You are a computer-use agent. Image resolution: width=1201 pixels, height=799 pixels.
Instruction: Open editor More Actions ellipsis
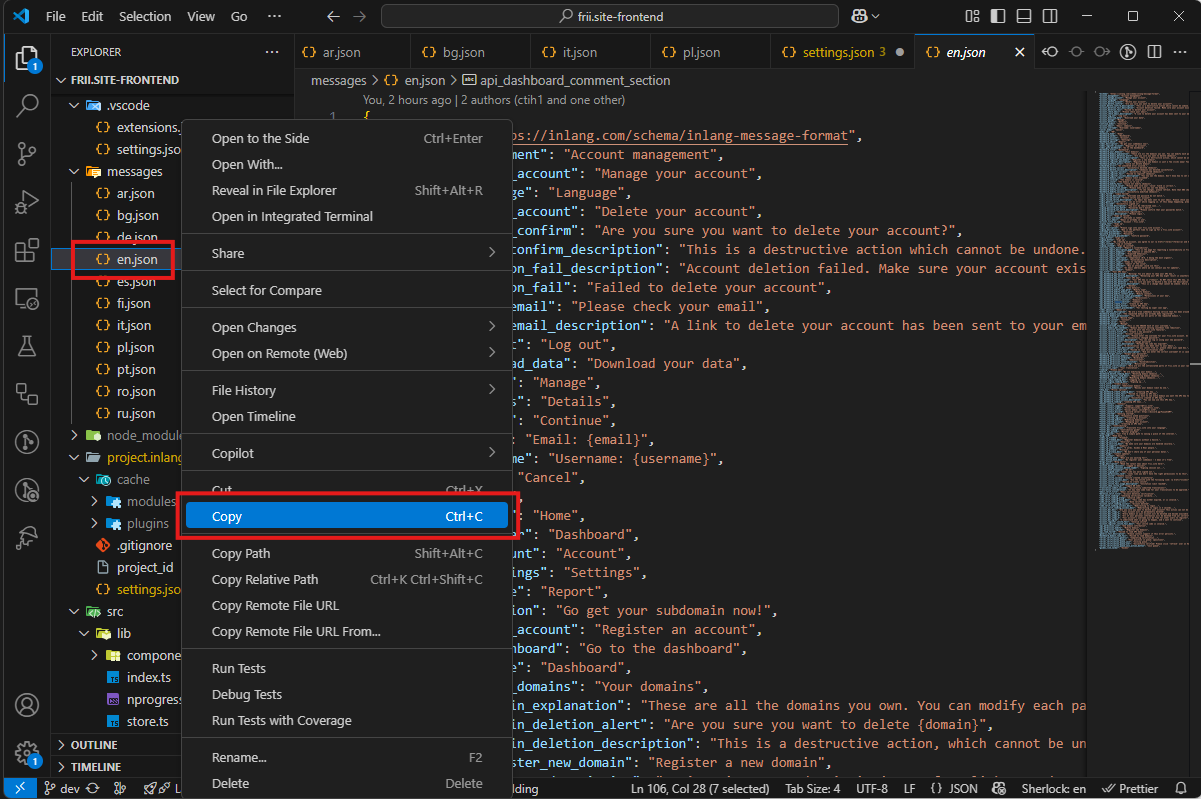point(1180,52)
